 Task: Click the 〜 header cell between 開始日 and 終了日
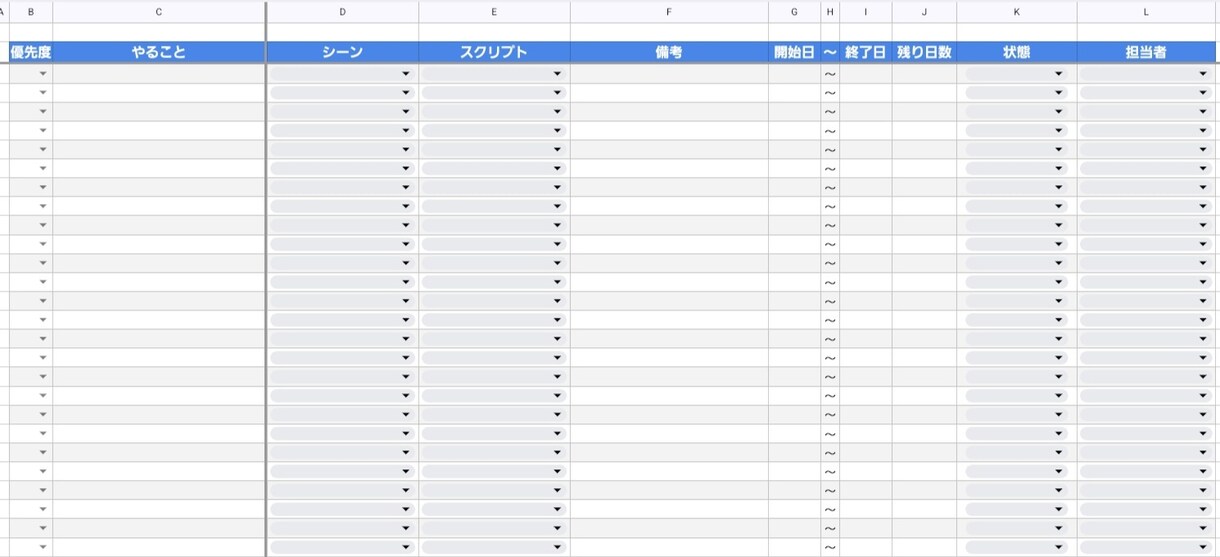(x=830, y=52)
